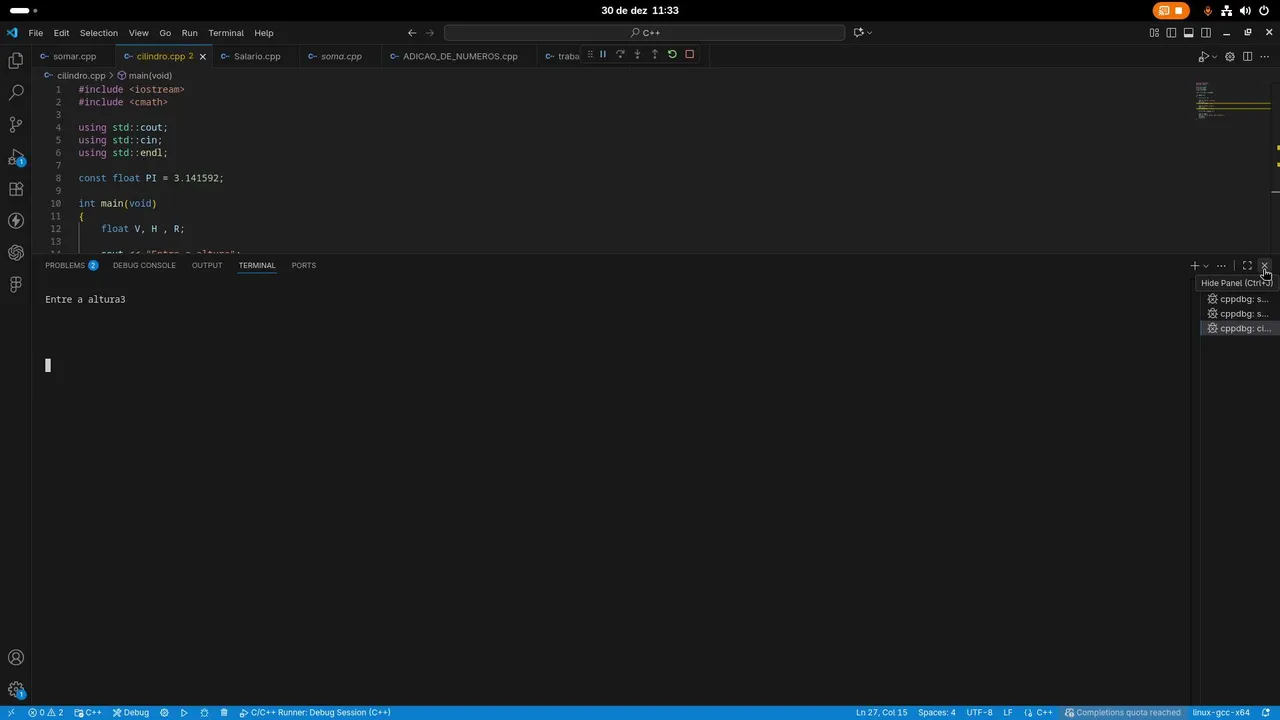Open the Source Control view

tap(16, 125)
